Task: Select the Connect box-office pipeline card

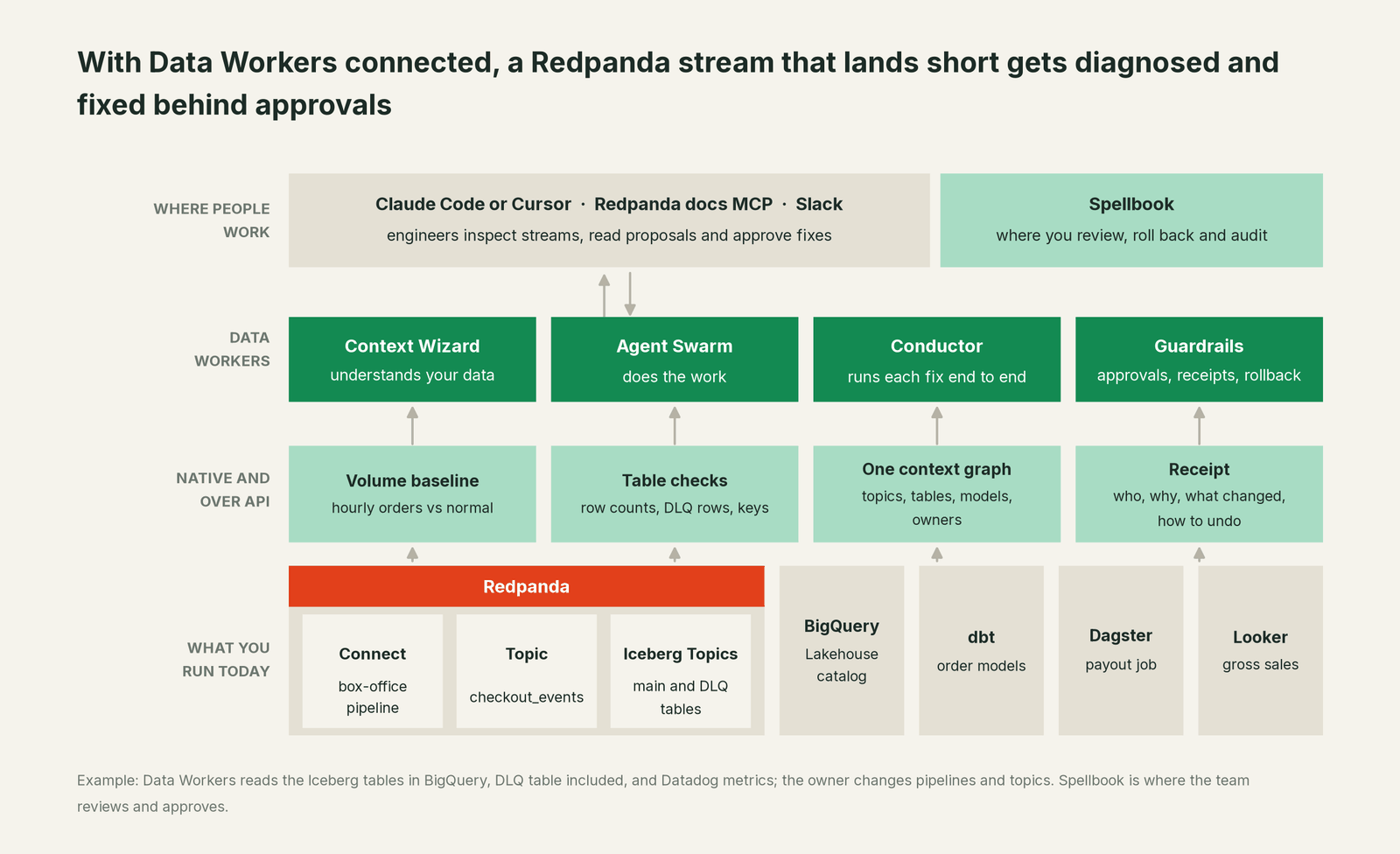Action: click(x=373, y=671)
